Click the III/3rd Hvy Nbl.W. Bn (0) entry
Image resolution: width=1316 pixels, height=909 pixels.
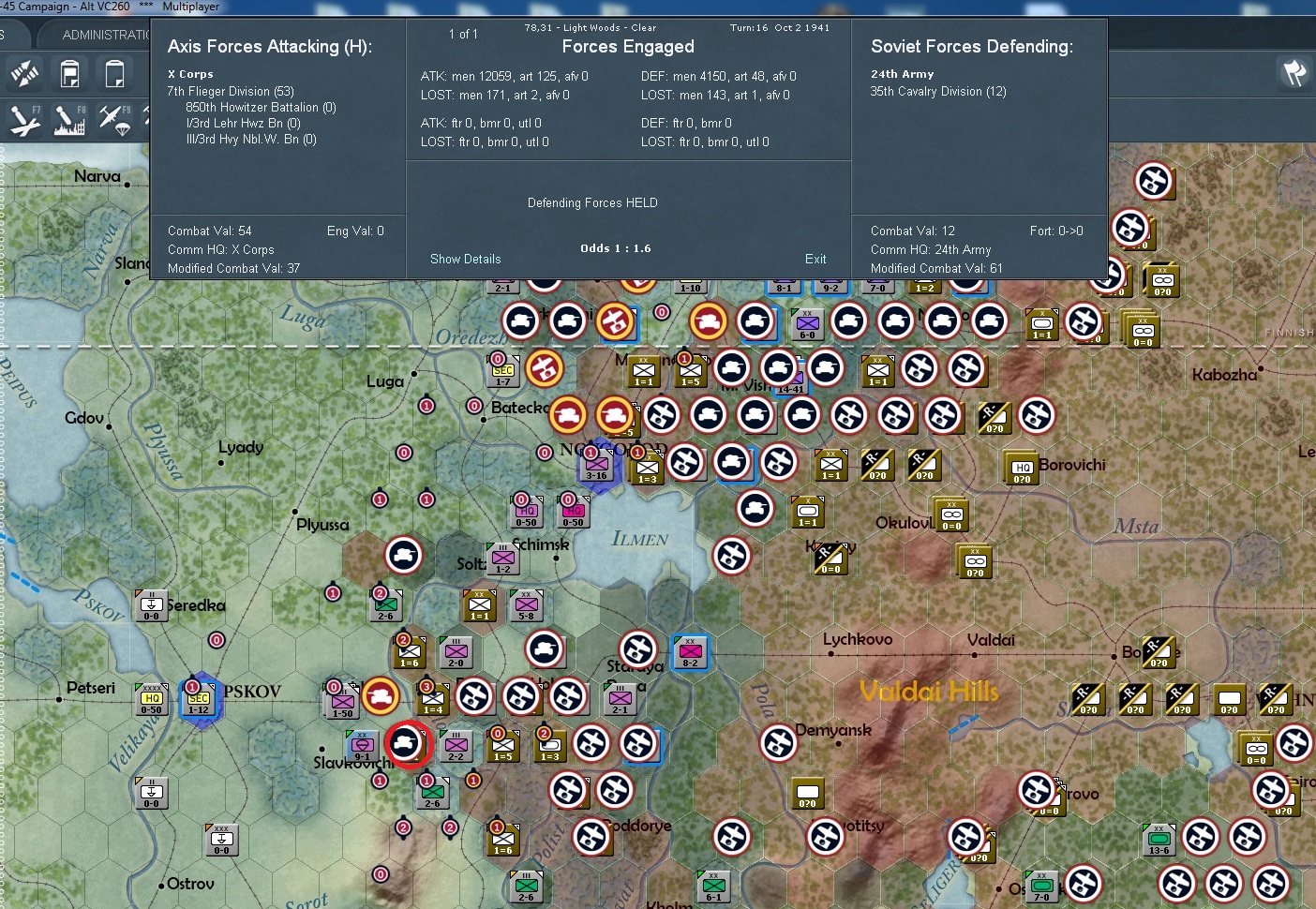click(x=251, y=140)
